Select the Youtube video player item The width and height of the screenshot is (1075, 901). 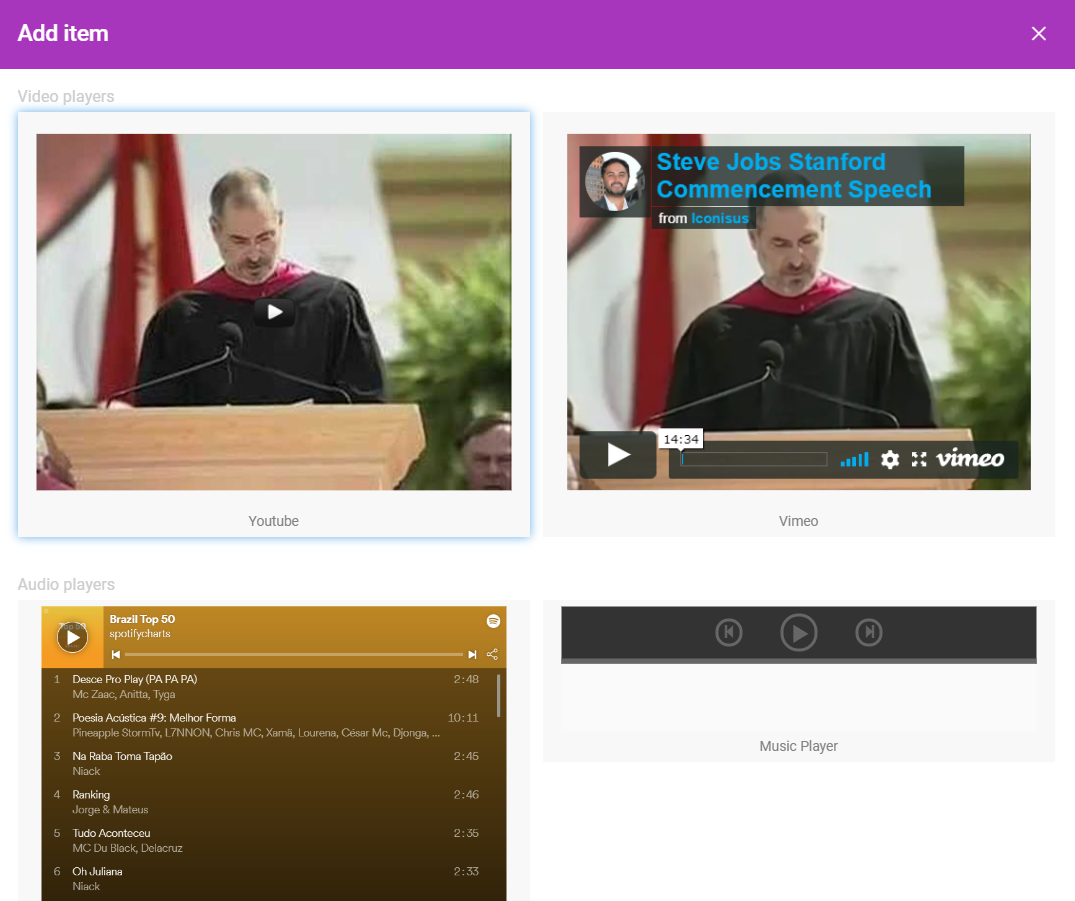point(274,324)
